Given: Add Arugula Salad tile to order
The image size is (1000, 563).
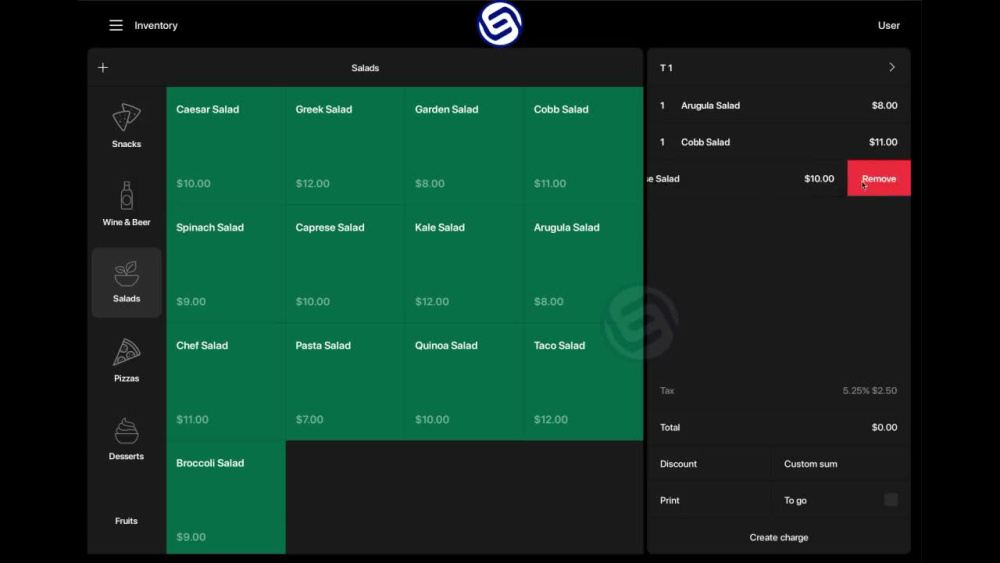Looking at the screenshot, I should pos(584,264).
